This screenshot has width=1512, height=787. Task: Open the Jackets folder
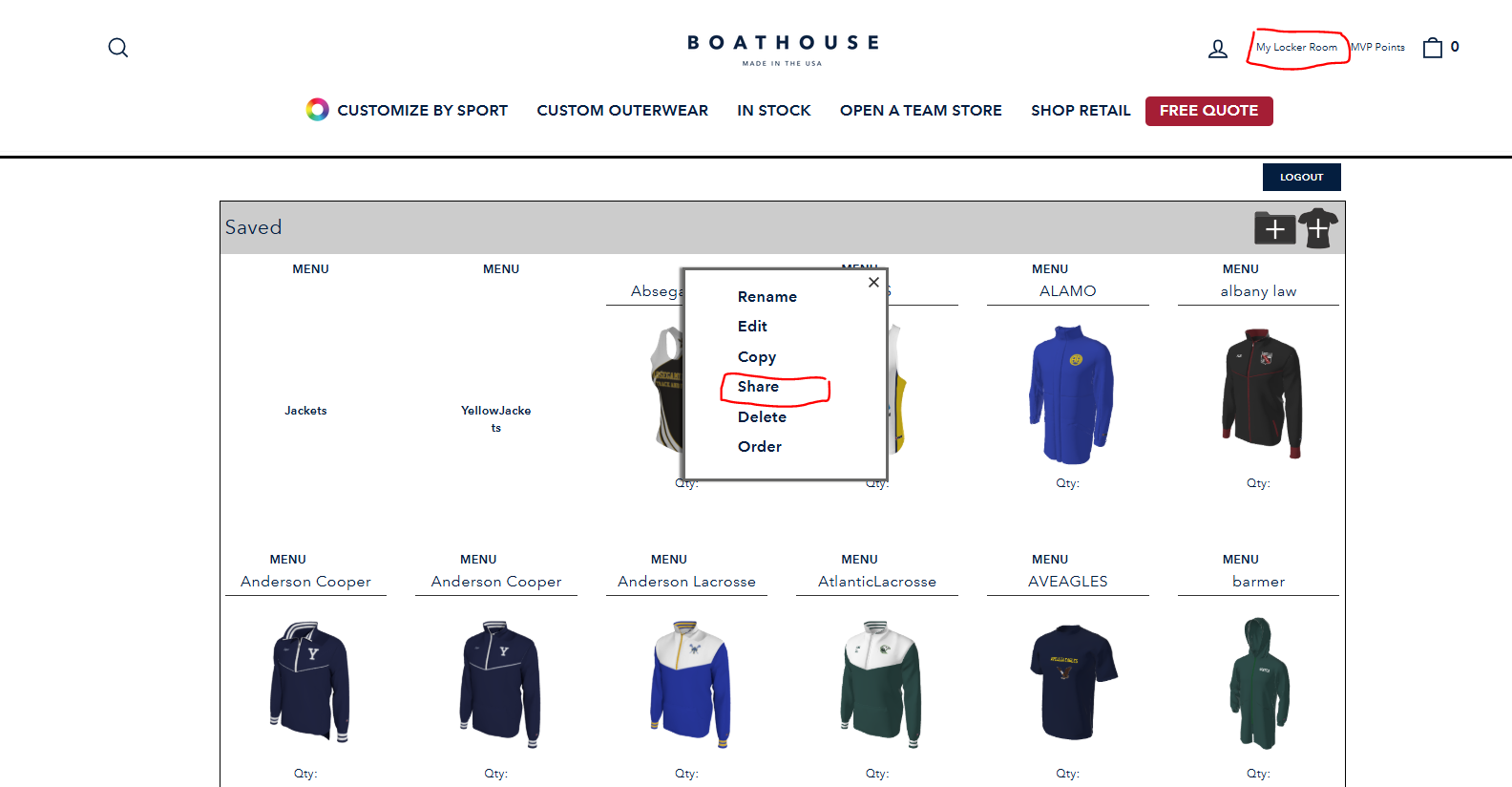(x=305, y=411)
